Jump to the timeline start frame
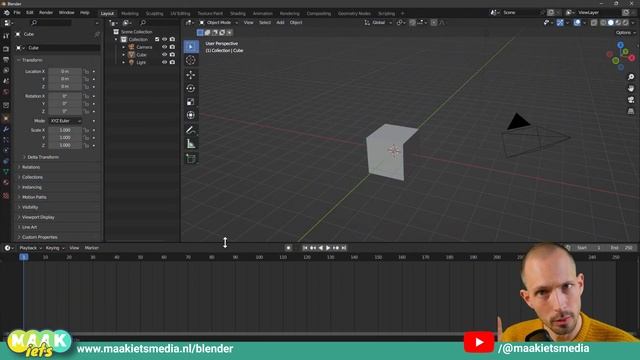Image resolution: width=640 pixels, height=360 pixels. click(305, 248)
